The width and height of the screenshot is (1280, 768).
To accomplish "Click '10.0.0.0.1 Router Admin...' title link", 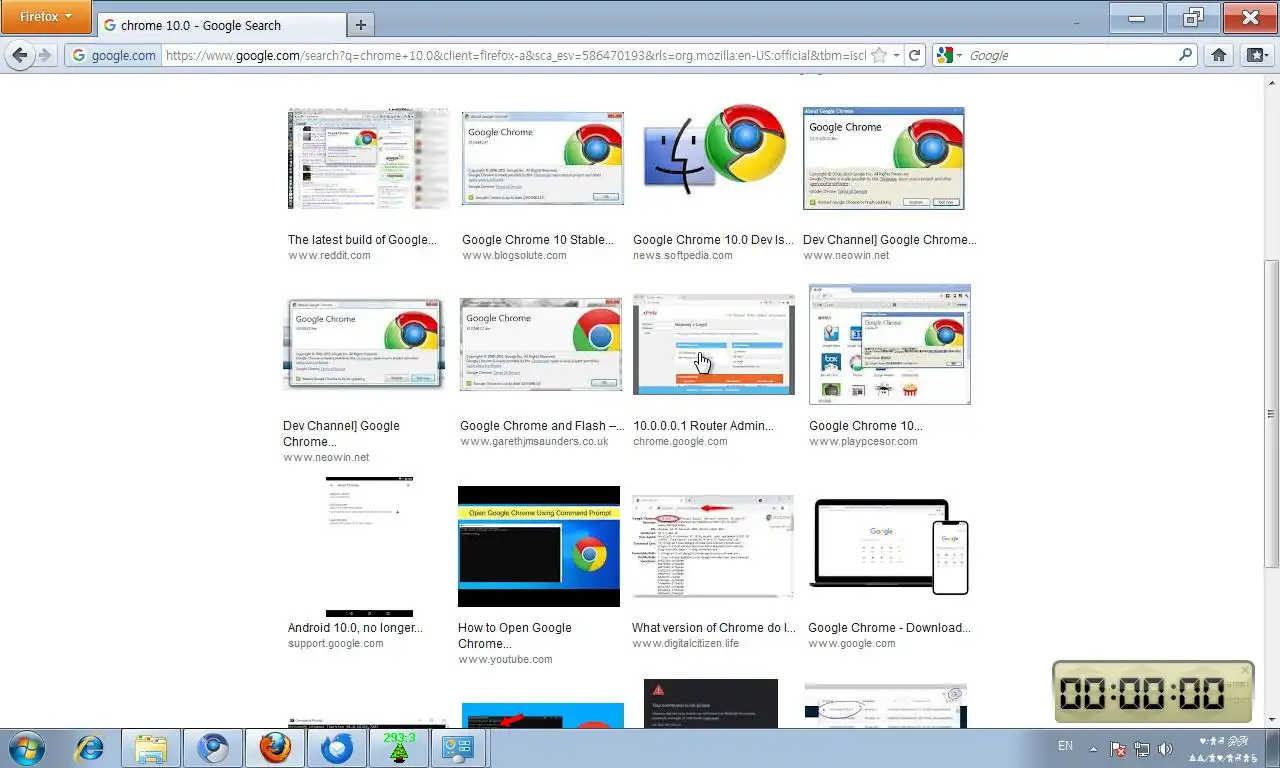I will point(703,426).
